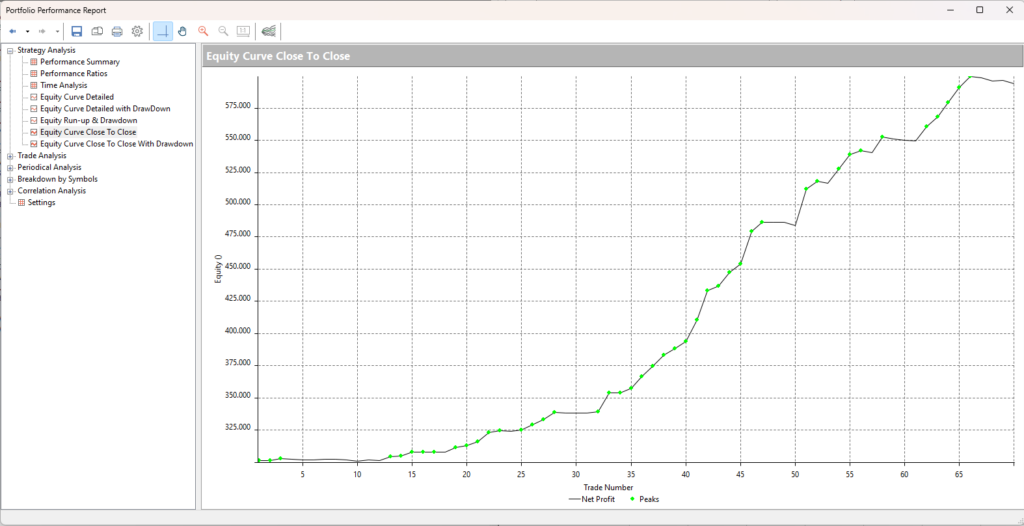
Task: Click the 1:1 reset zoom icon
Action: [243, 31]
